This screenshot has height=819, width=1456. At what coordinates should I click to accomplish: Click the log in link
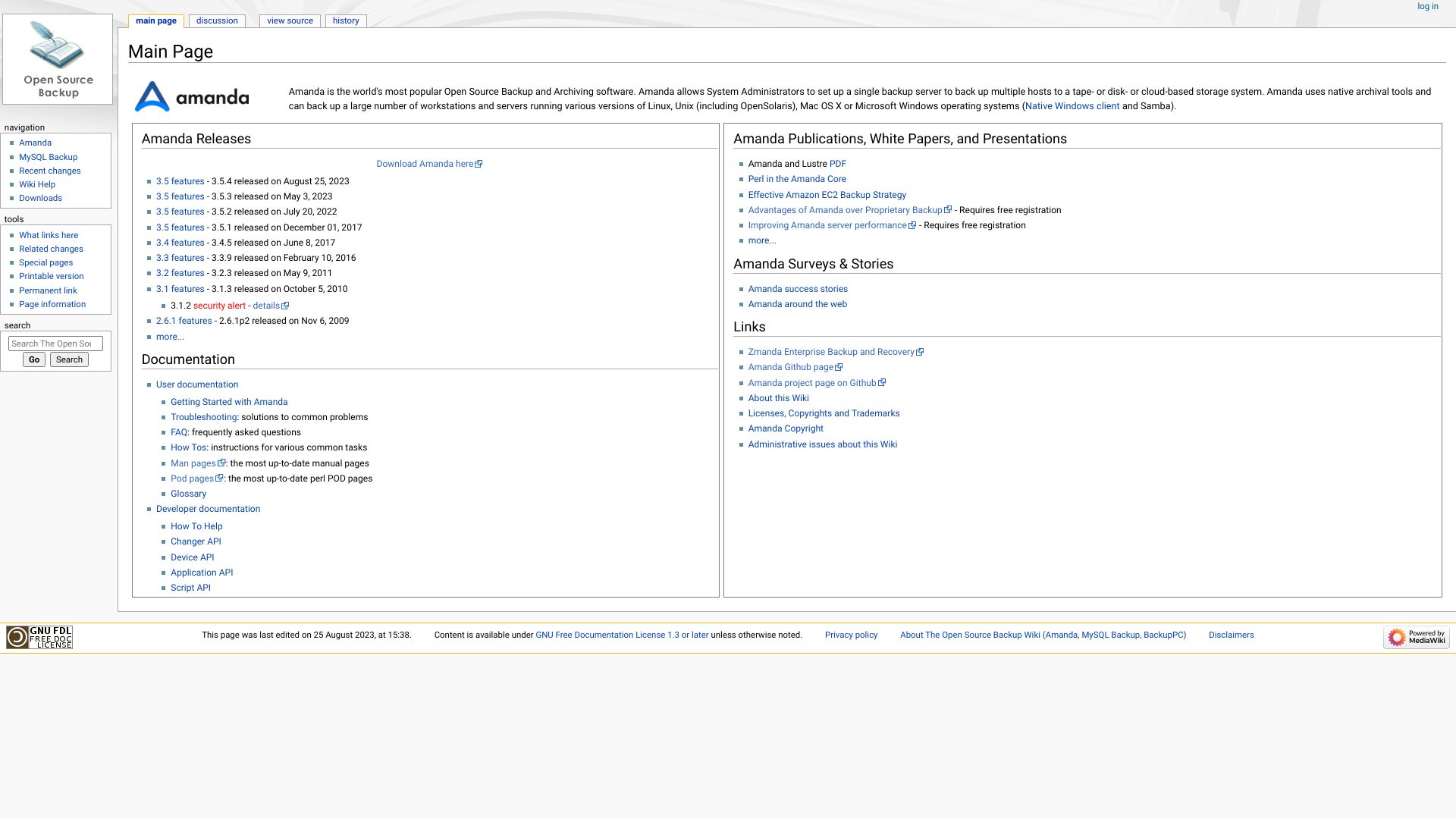point(1427,7)
